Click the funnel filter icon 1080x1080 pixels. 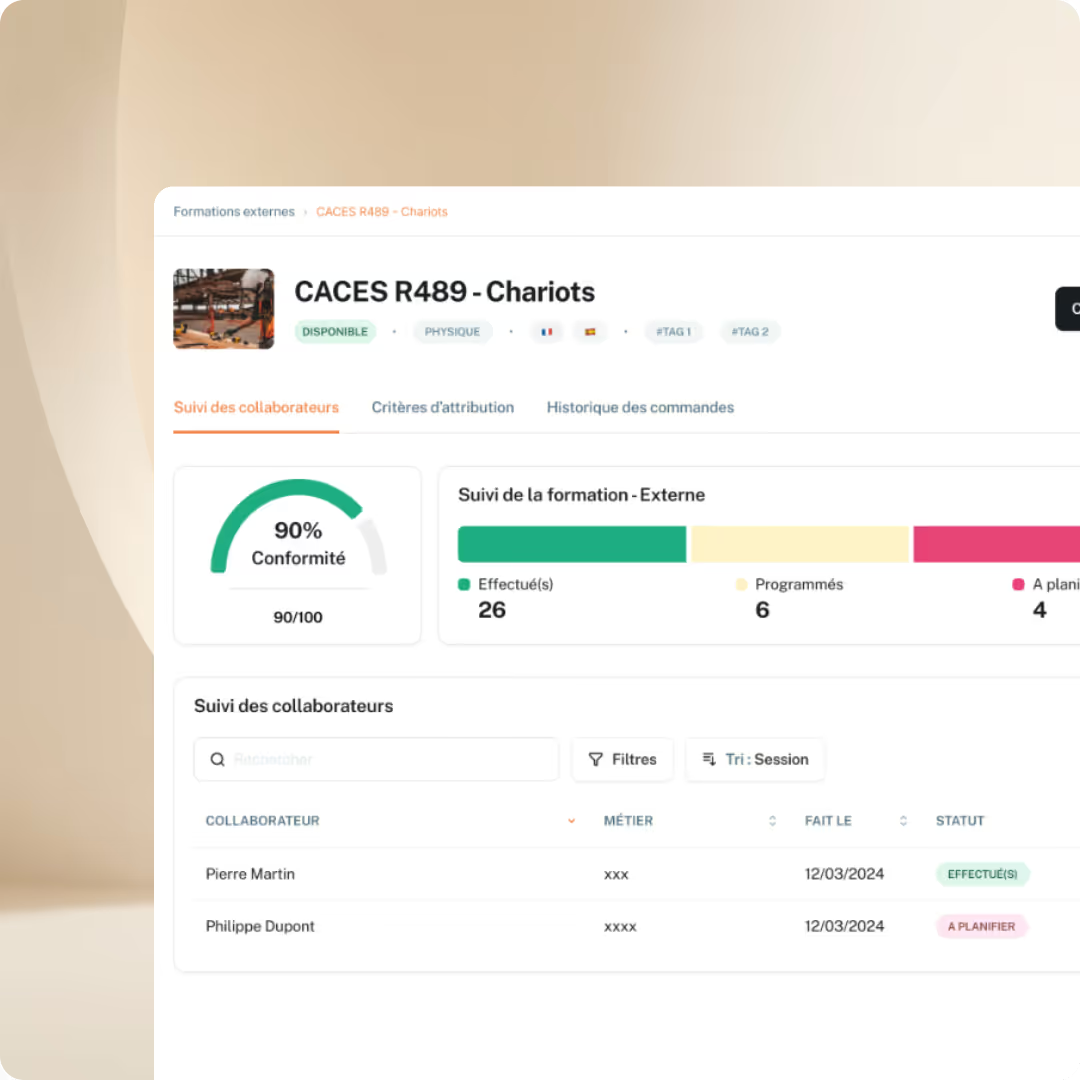[x=596, y=759]
